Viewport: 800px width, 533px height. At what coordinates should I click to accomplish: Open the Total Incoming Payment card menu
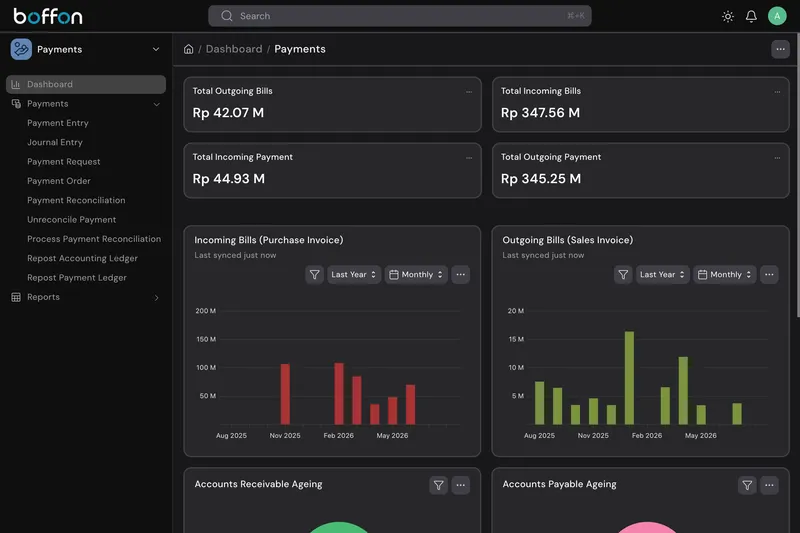pos(469,158)
